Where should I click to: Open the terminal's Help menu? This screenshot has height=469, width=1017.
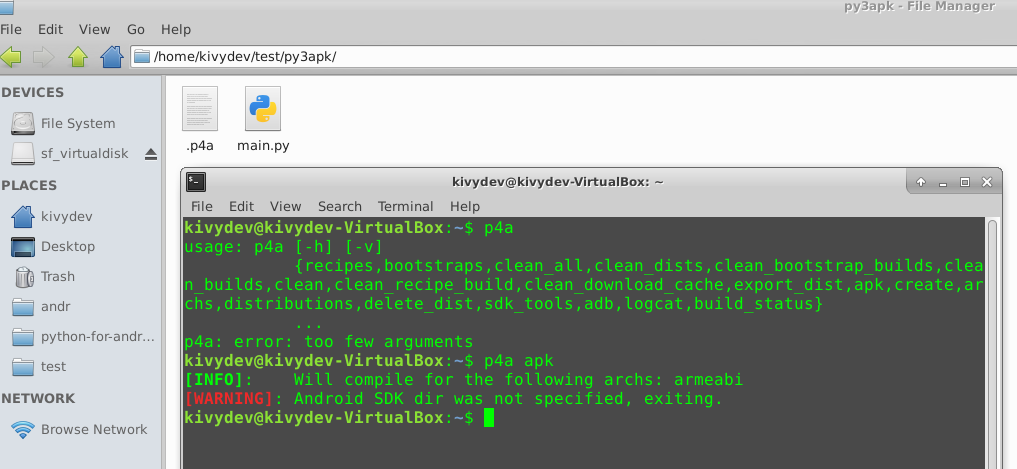coord(464,206)
